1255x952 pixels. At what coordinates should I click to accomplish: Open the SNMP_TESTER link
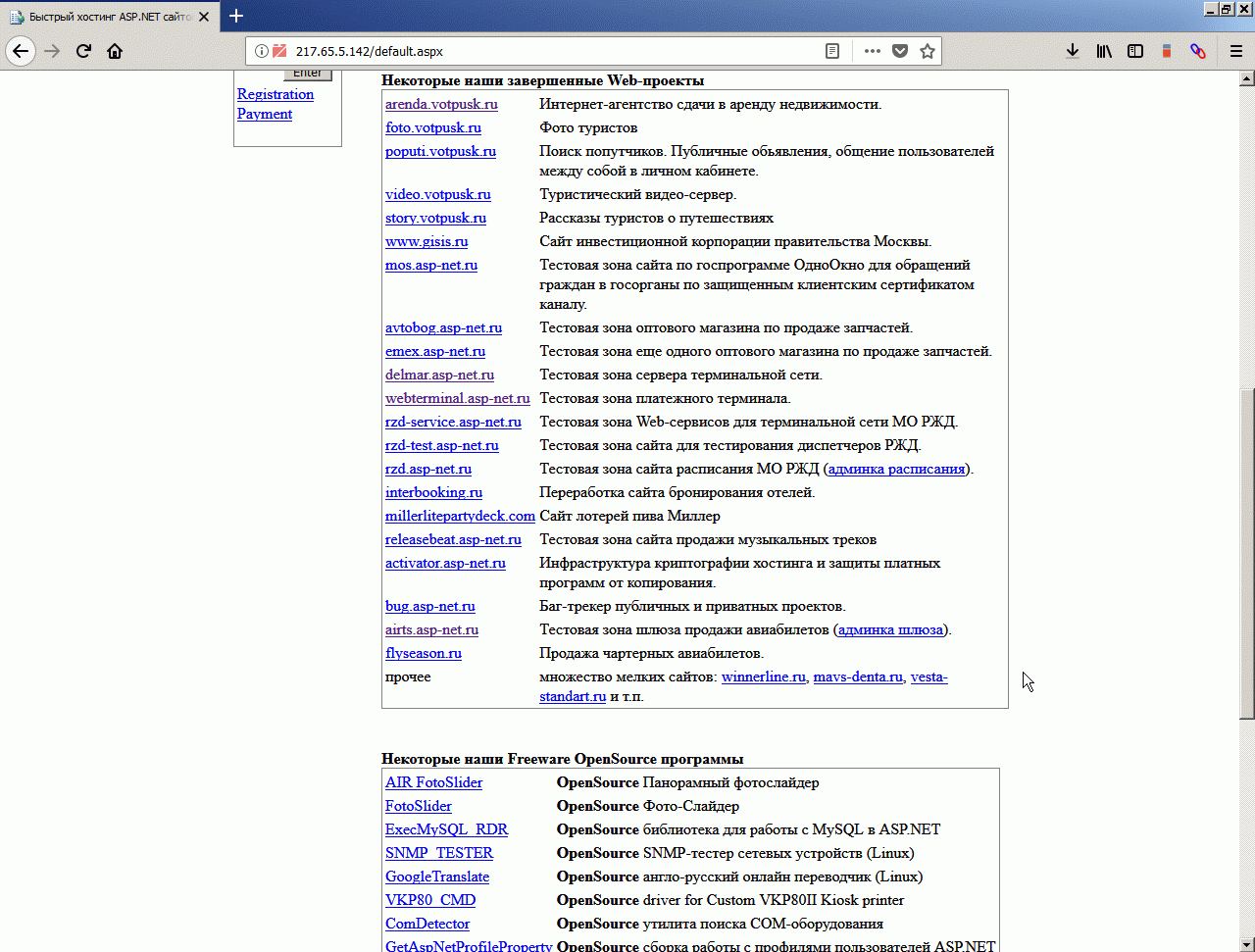point(439,853)
